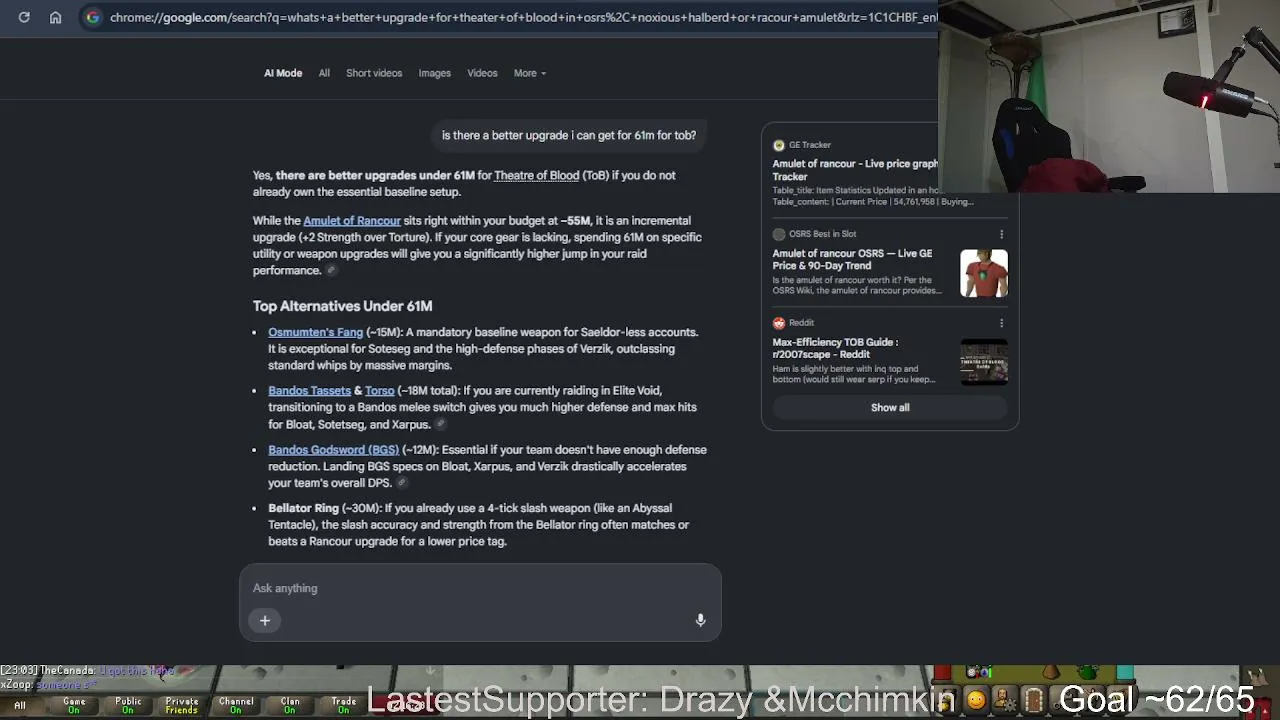Open the emoji smiley icon in game bar
The width and height of the screenshot is (1280, 720).
(x=976, y=700)
